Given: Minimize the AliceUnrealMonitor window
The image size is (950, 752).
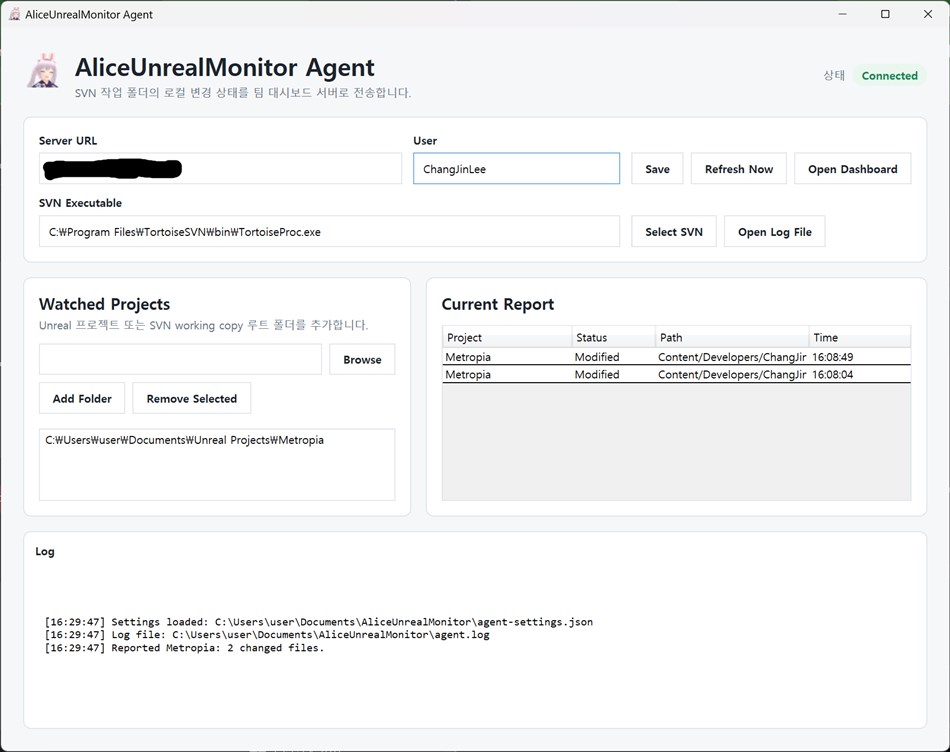Looking at the screenshot, I should click(x=842, y=14).
